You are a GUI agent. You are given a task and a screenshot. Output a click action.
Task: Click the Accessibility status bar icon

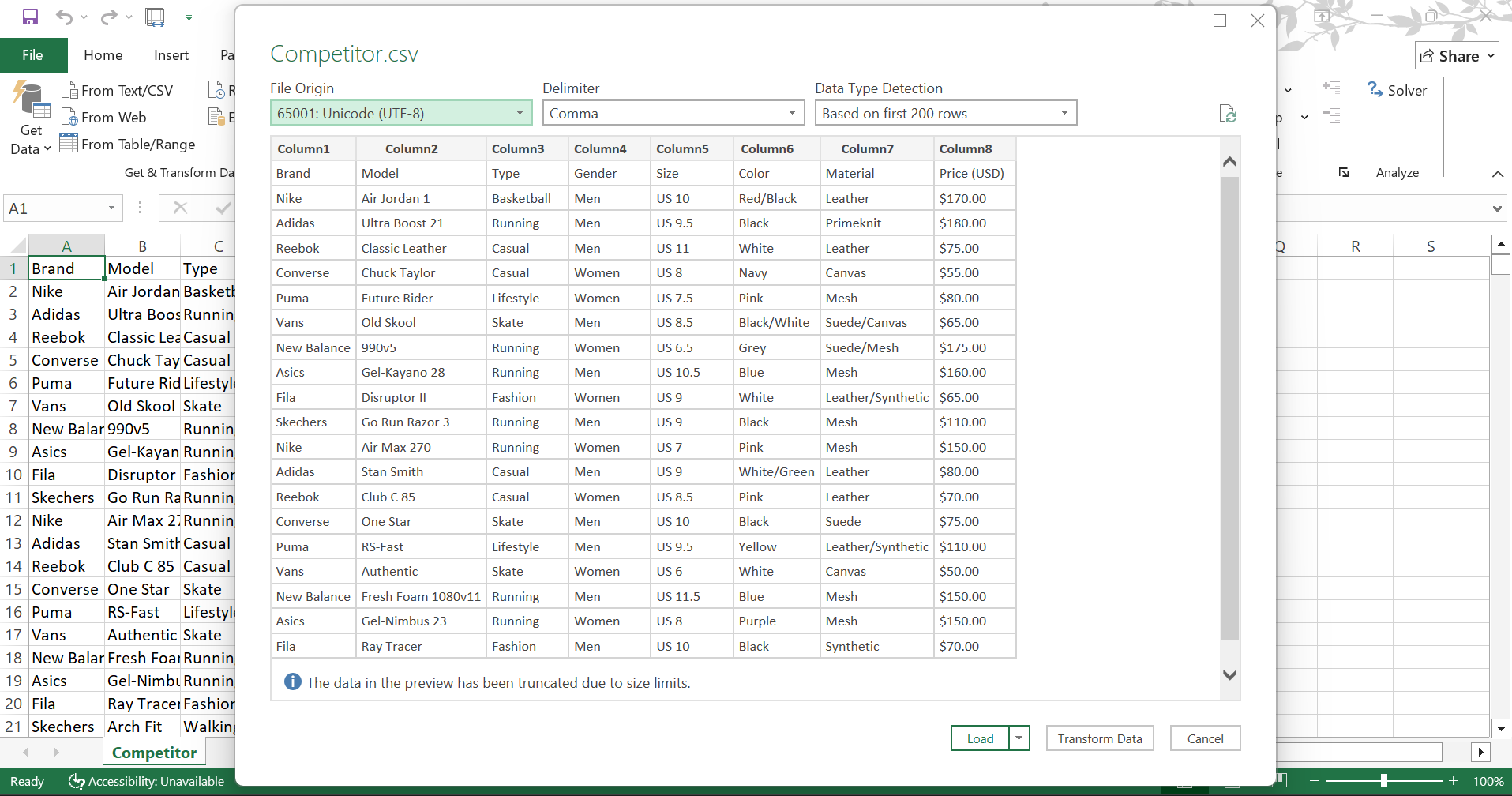pyautogui.click(x=77, y=781)
